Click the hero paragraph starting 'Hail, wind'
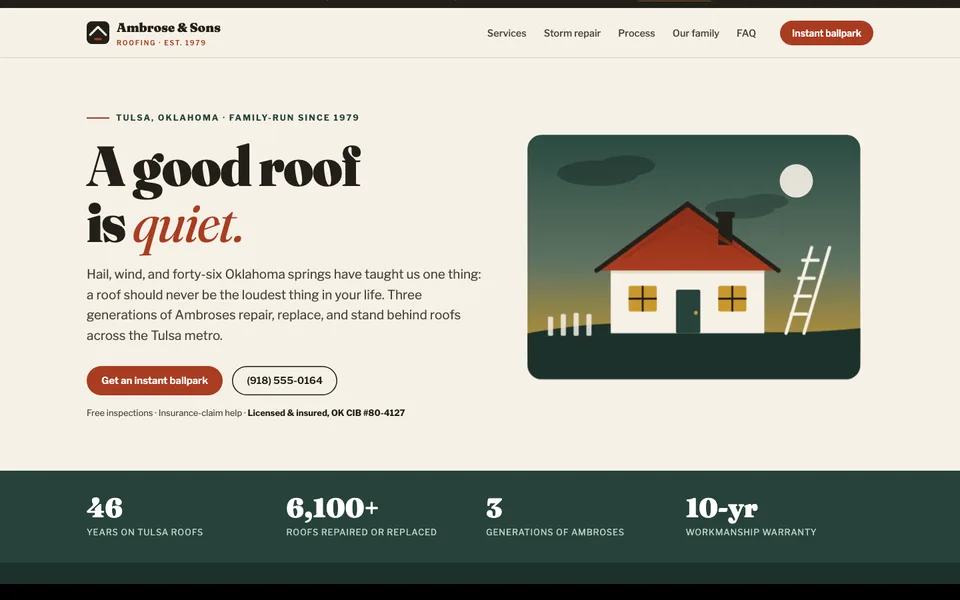The height and width of the screenshot is (600, 960). 284,305
